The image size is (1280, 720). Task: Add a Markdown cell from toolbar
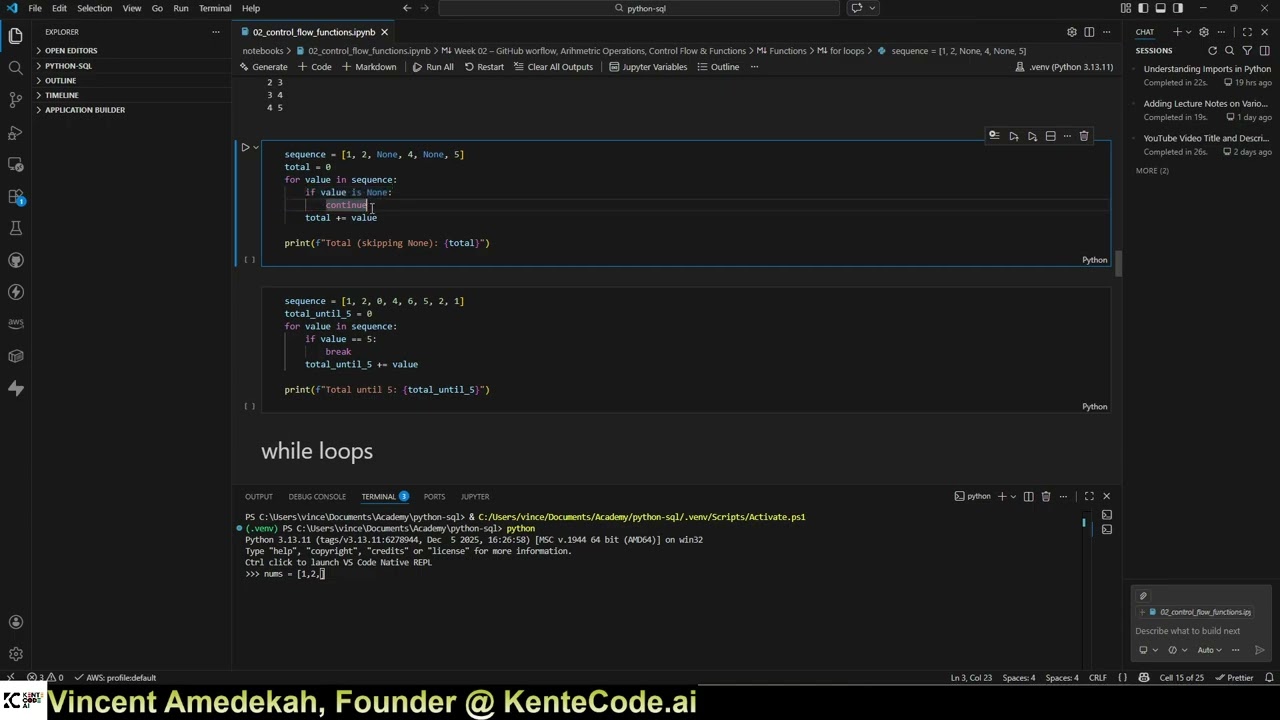[x=369, y=67]
